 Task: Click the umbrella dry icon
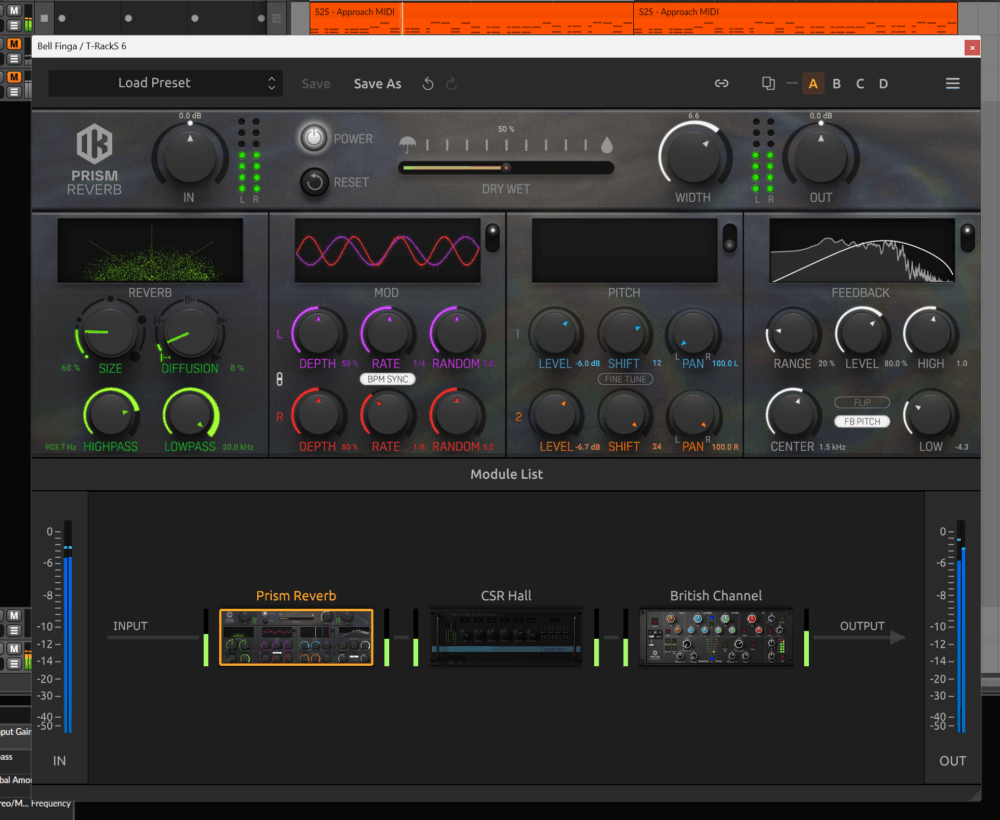click(x=408, y=144)
